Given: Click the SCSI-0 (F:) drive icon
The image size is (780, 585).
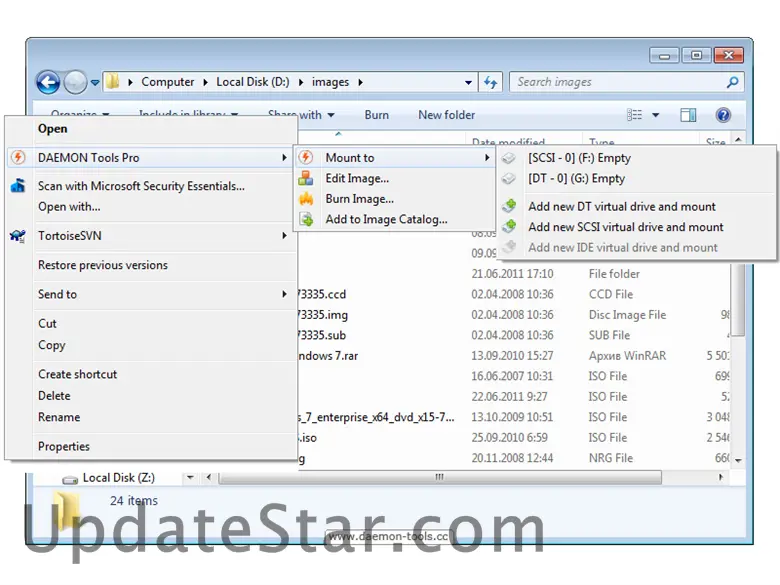Looking at the screenshot, I should (508, 158).
